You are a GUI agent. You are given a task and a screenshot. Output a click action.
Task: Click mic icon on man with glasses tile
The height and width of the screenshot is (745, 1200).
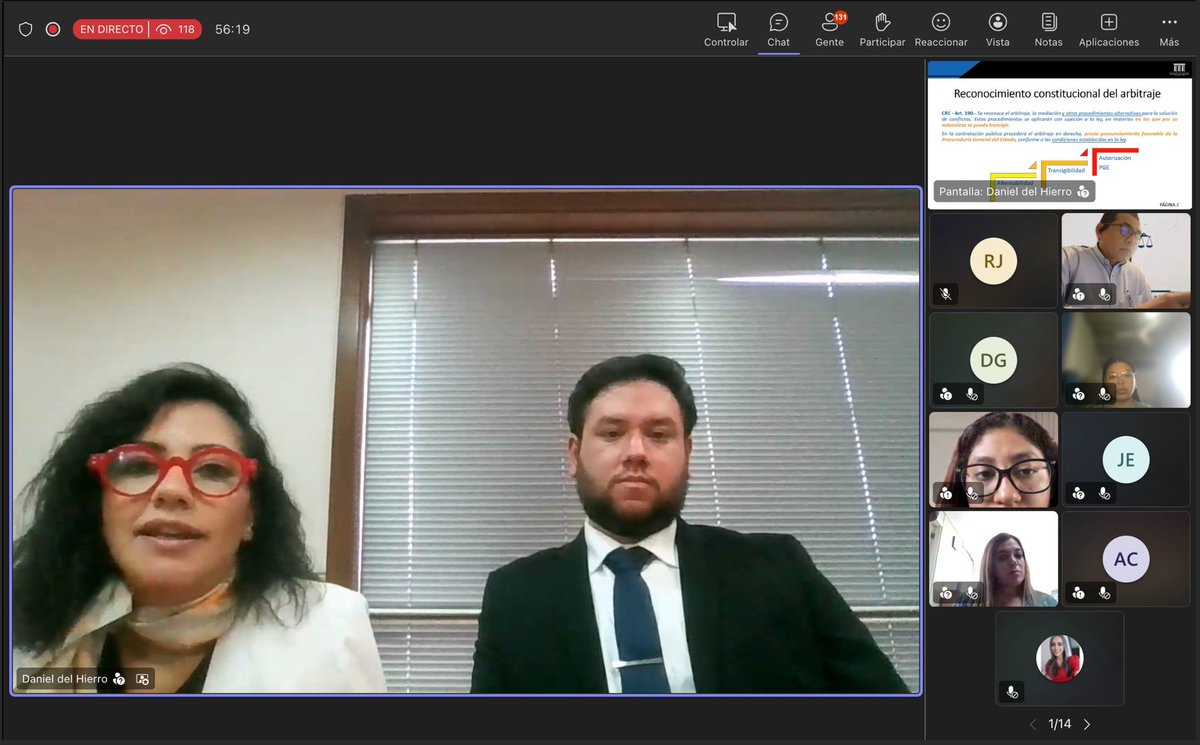[1104, 294]
